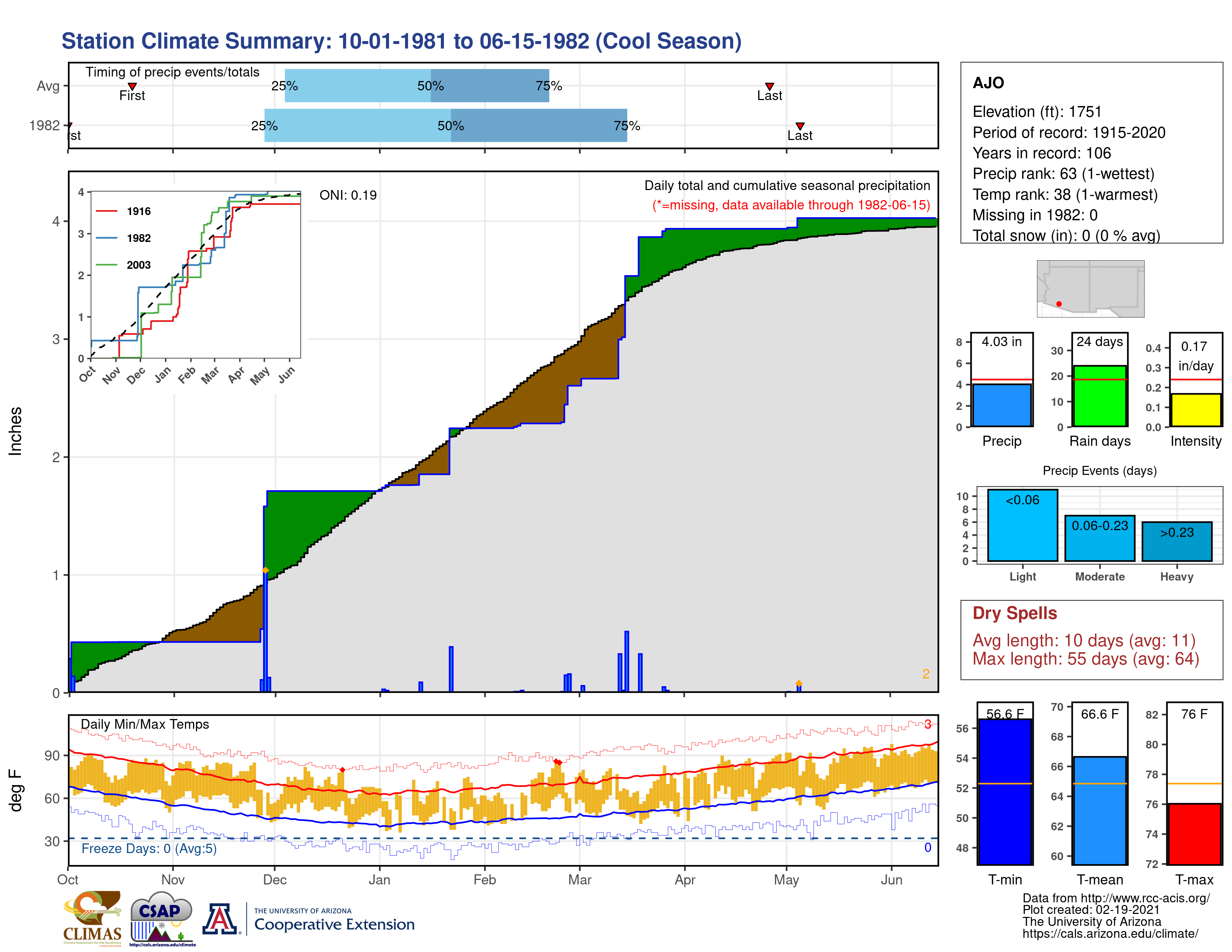
Task: Click Period of record: 1915-2020 text
Action: tap(1069, 133)
